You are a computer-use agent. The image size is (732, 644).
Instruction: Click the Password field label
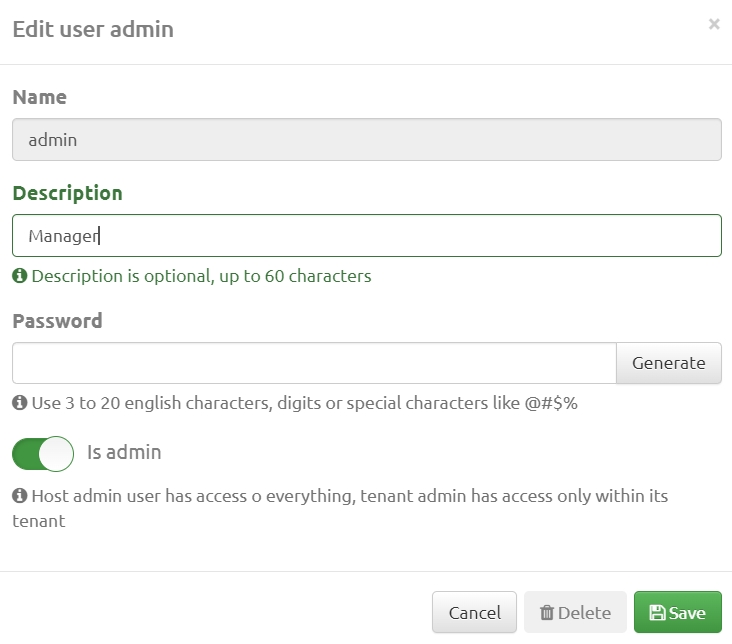pos(57,321)
